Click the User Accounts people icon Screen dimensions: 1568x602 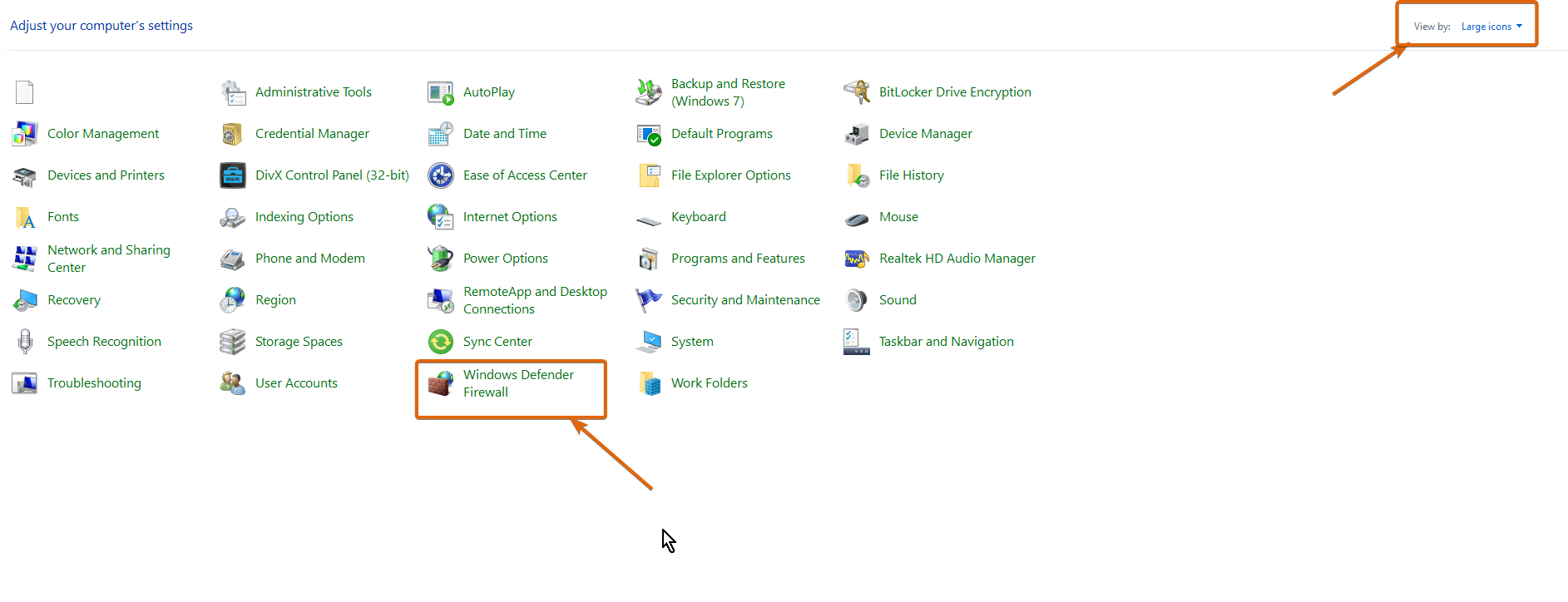[233, 383]
